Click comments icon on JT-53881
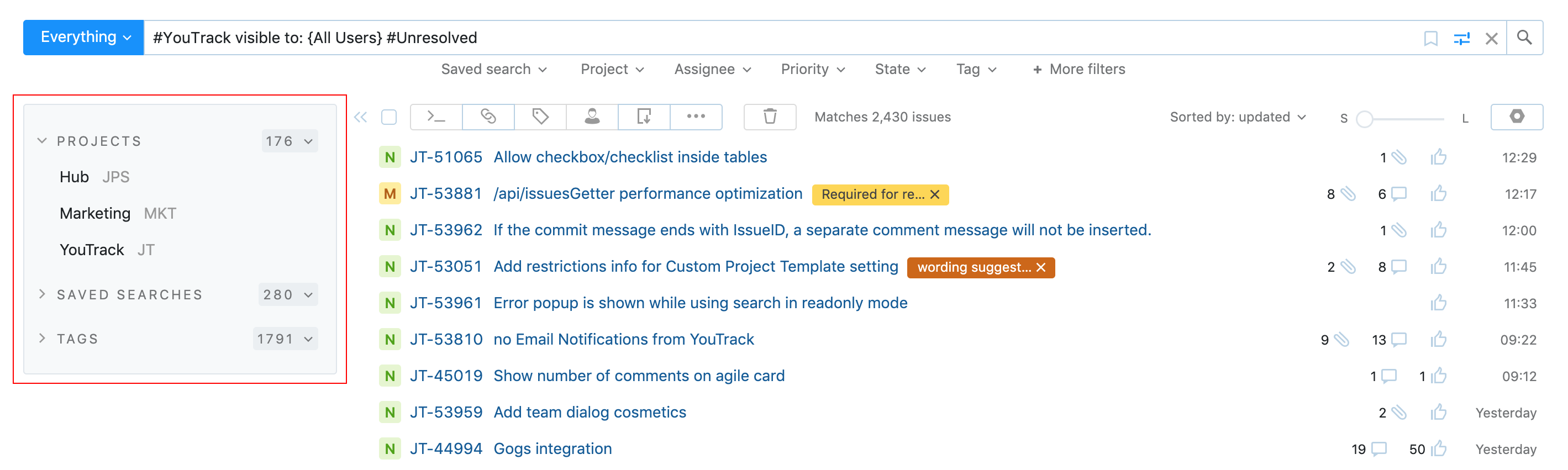The height and width of the screenshot is (470, 1568). pos(1399,194)
